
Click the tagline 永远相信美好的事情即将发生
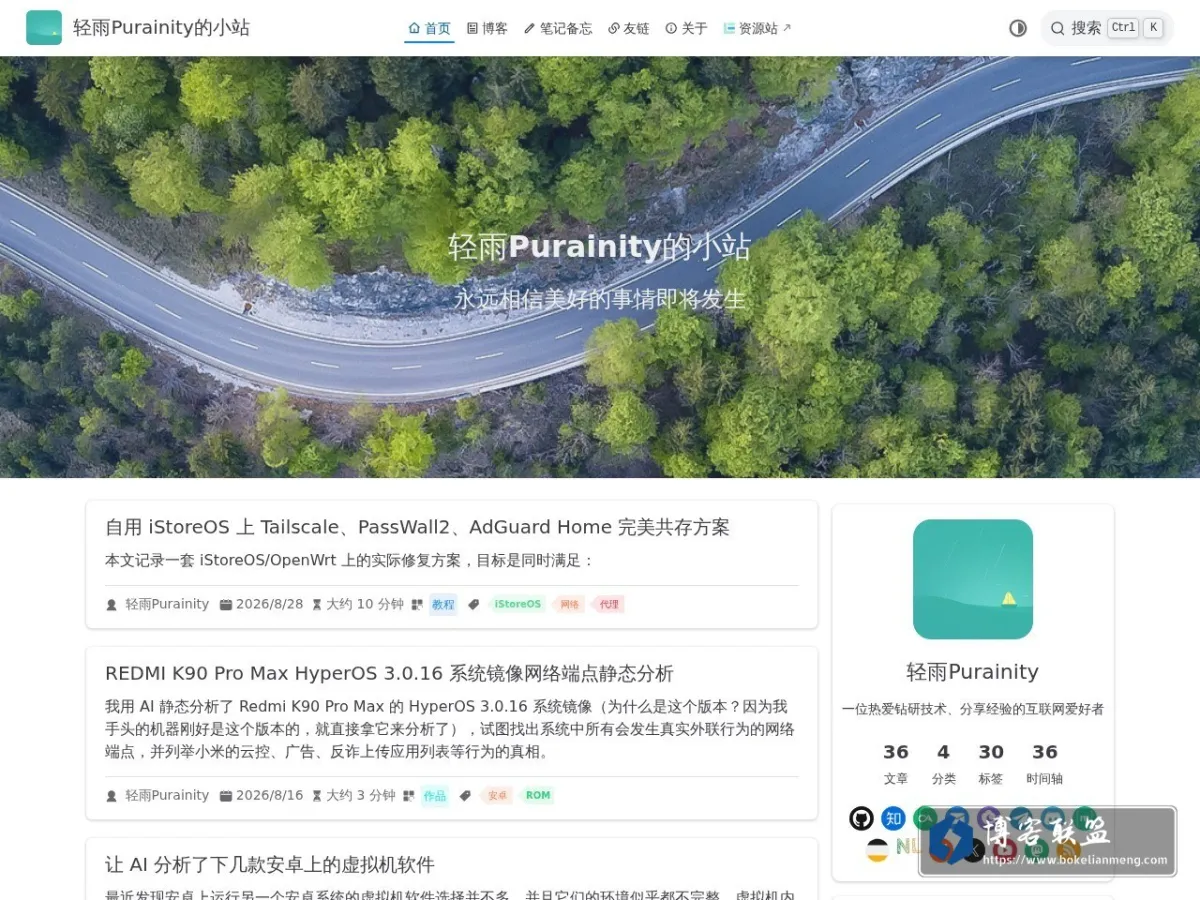pyautogui.click(x=600, y=299)
